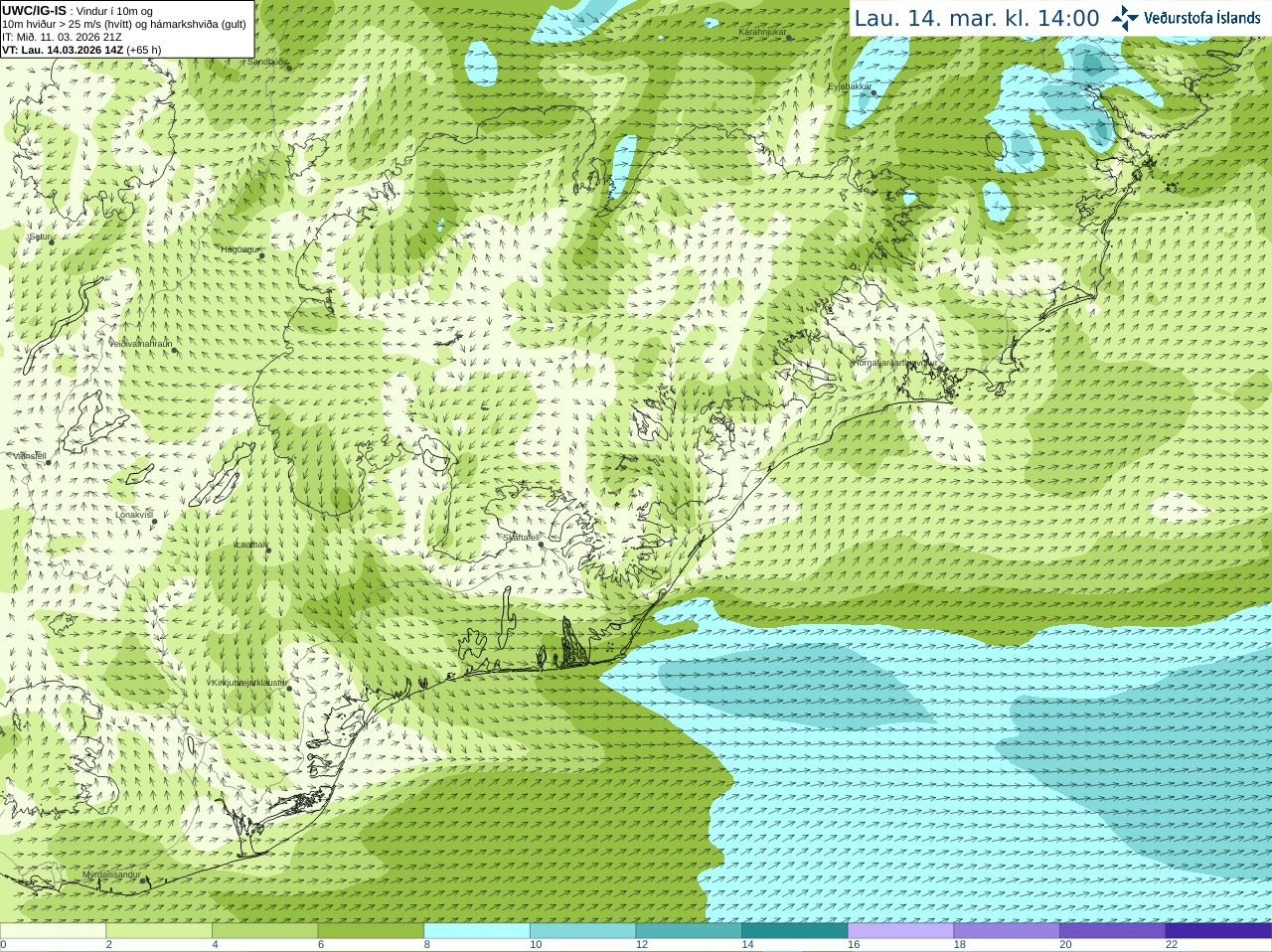Click the Veðurstofa Íslands wordmark text
Screen dimensions: 1272x952
[1202, 18]
